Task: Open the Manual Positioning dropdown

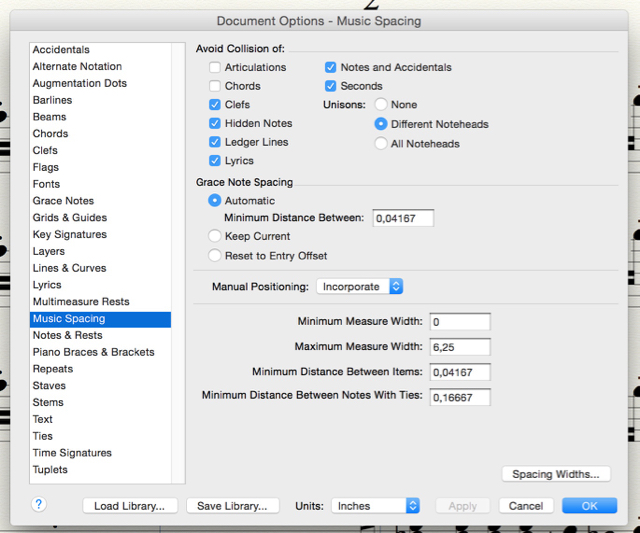Action: pos(359,286)
